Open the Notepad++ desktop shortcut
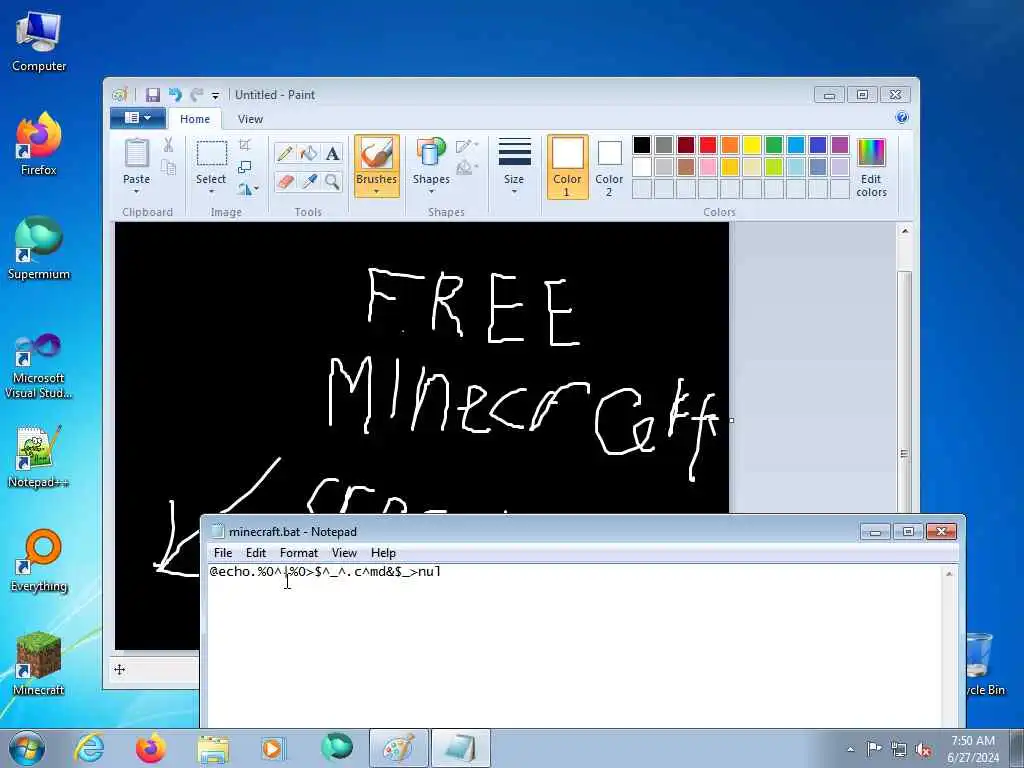Image resolution: width=1024 pixels, height=768 pixels. pos(39,456)
